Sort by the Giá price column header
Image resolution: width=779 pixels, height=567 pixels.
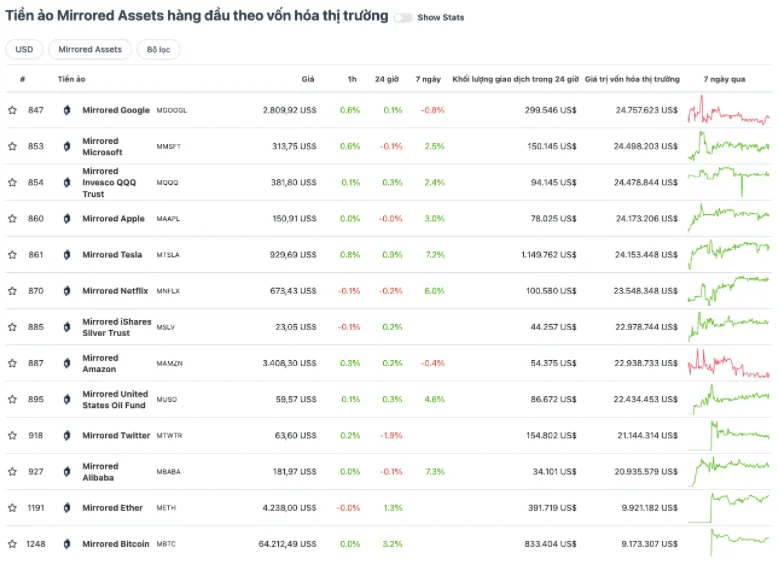coord(308,79)
